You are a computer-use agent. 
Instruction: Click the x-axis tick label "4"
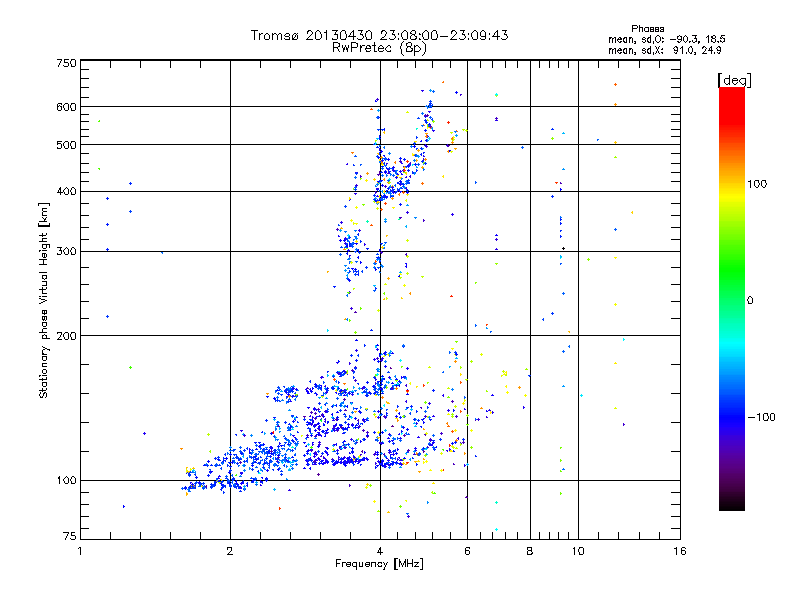[x=380, y=551]
